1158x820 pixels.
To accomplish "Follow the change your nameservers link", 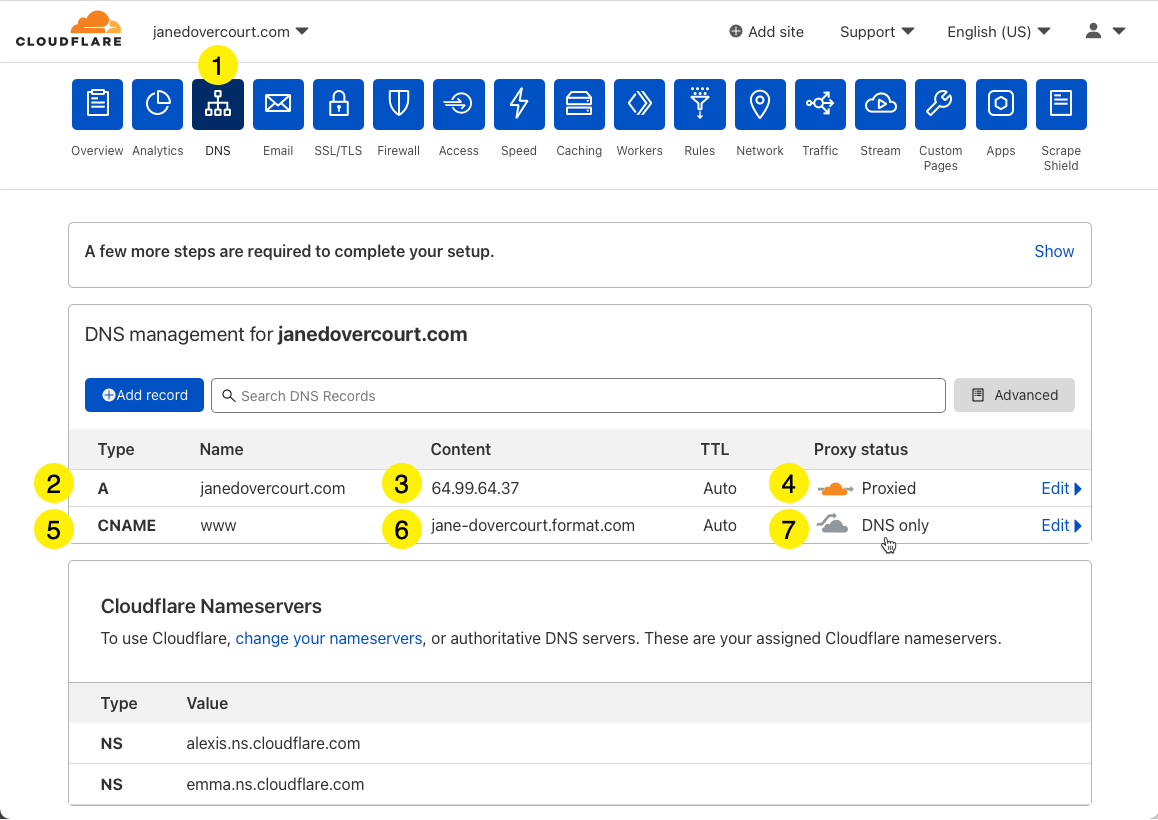I will [329, 638].
